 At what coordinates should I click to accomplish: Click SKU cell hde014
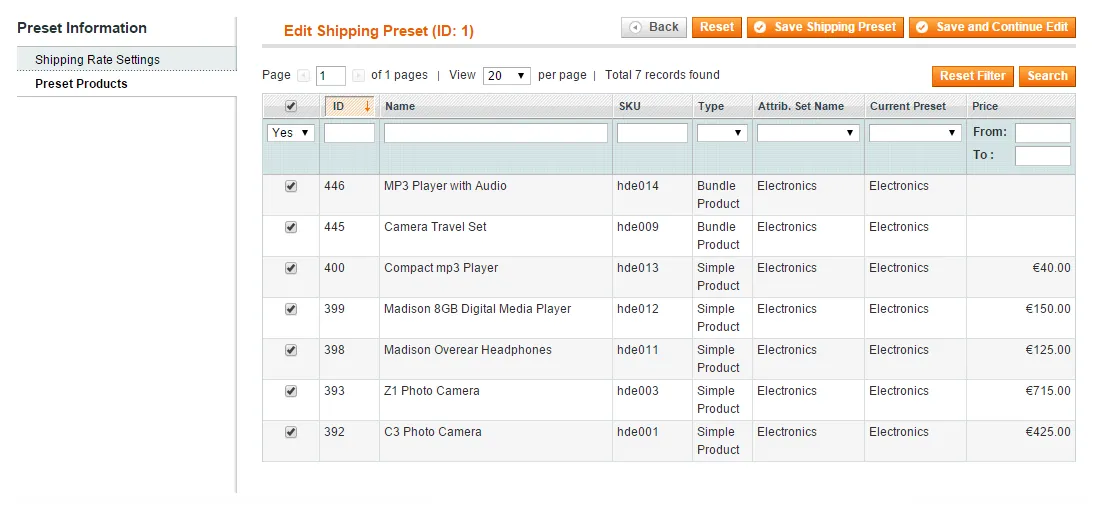tap(638, 186)
